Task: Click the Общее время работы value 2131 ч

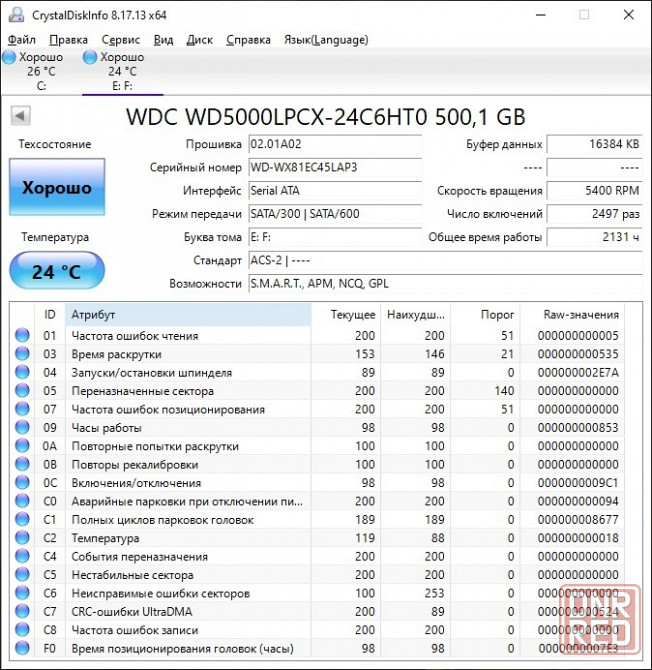Action: coord(594,237)
